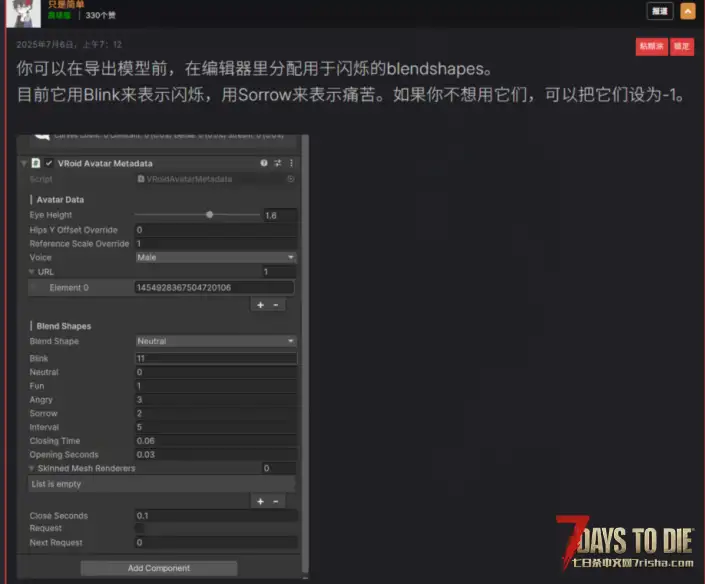The image size is (705, 584).
Task: Open the component three-dot options menu
Action: point(291,163)
